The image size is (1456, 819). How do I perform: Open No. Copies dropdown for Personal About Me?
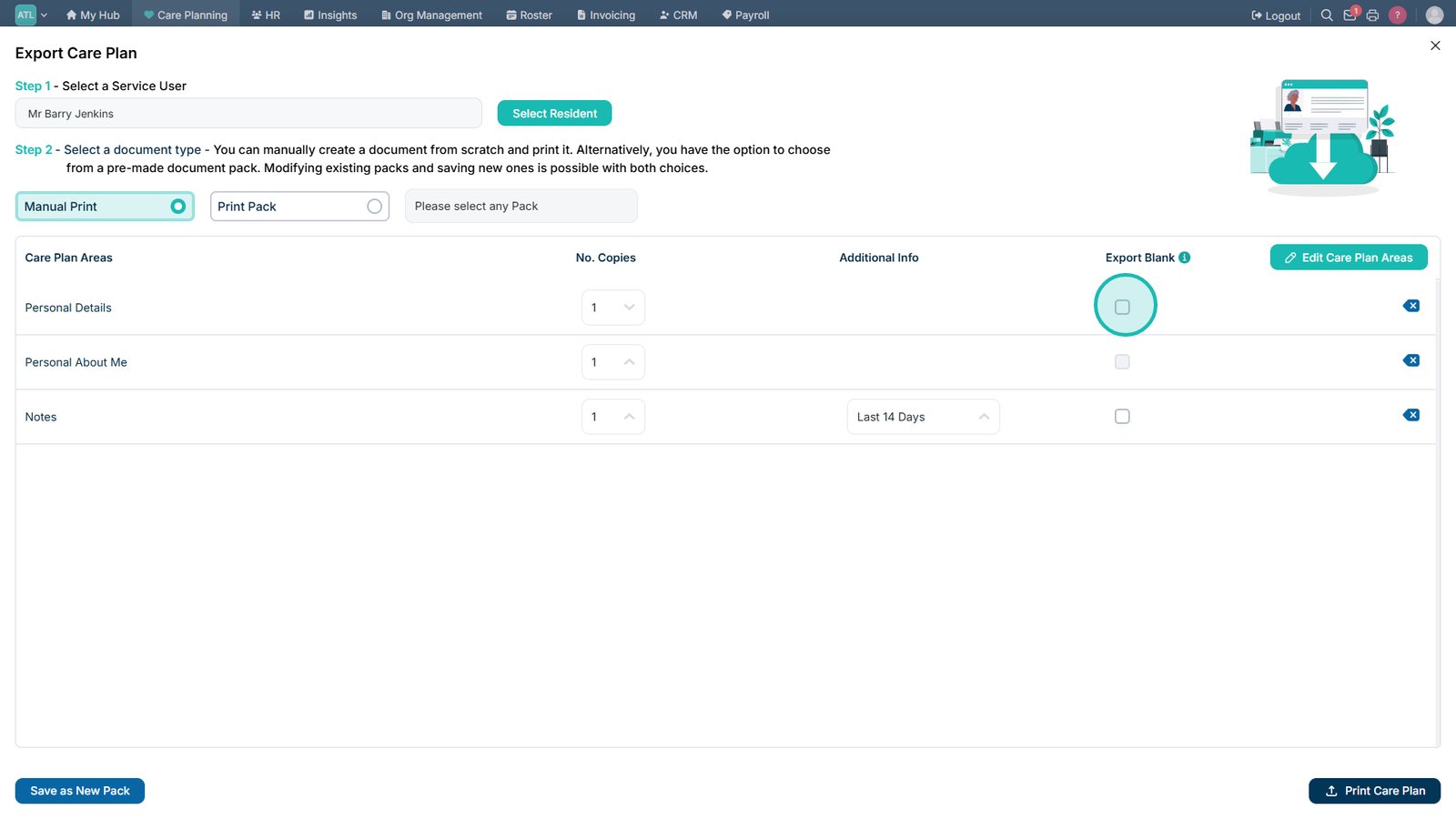tap(613, 362)
